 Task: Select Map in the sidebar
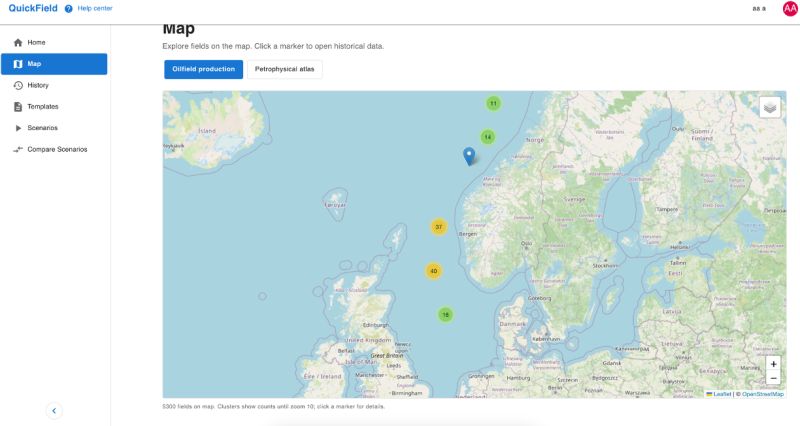(x=54, y=64)
